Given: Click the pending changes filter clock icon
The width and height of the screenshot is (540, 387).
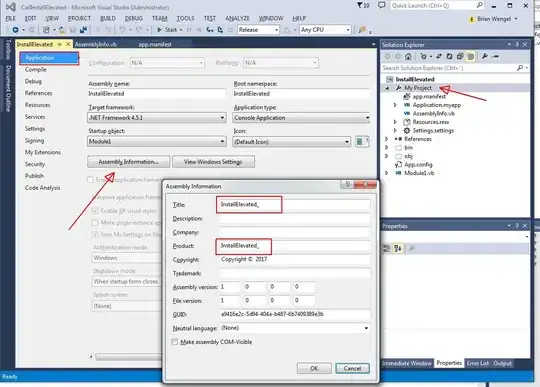Looking at the screenshot, I should [x=424, y=56].
